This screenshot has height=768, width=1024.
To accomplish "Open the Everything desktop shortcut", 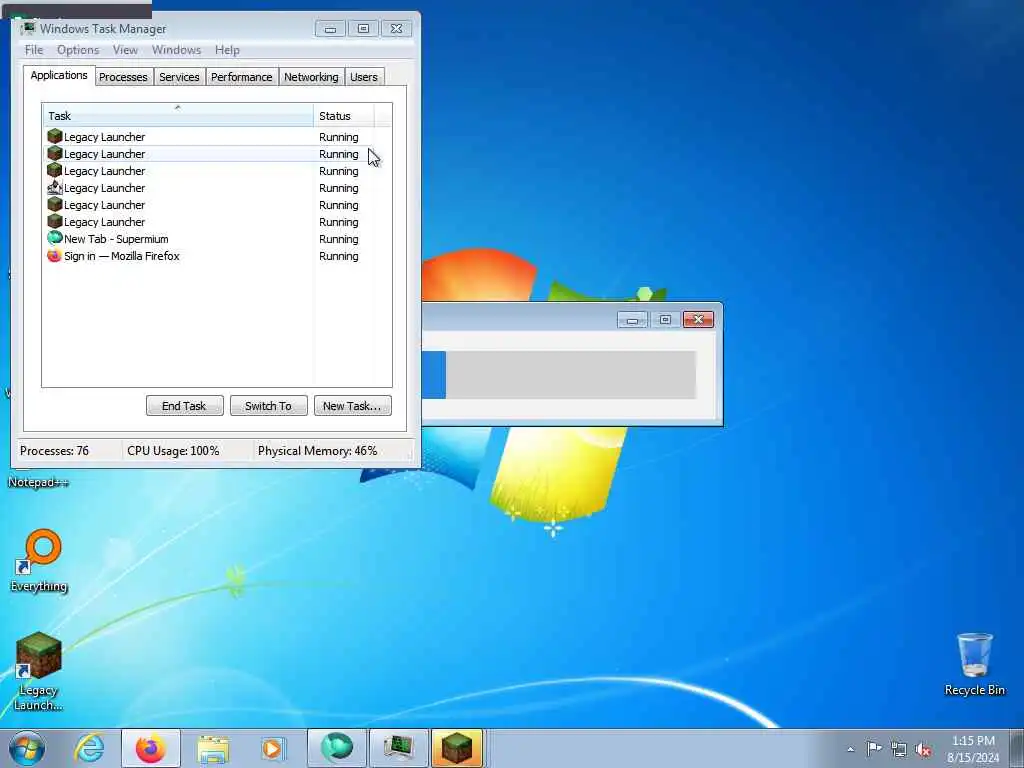I will (x=39, y=560).
